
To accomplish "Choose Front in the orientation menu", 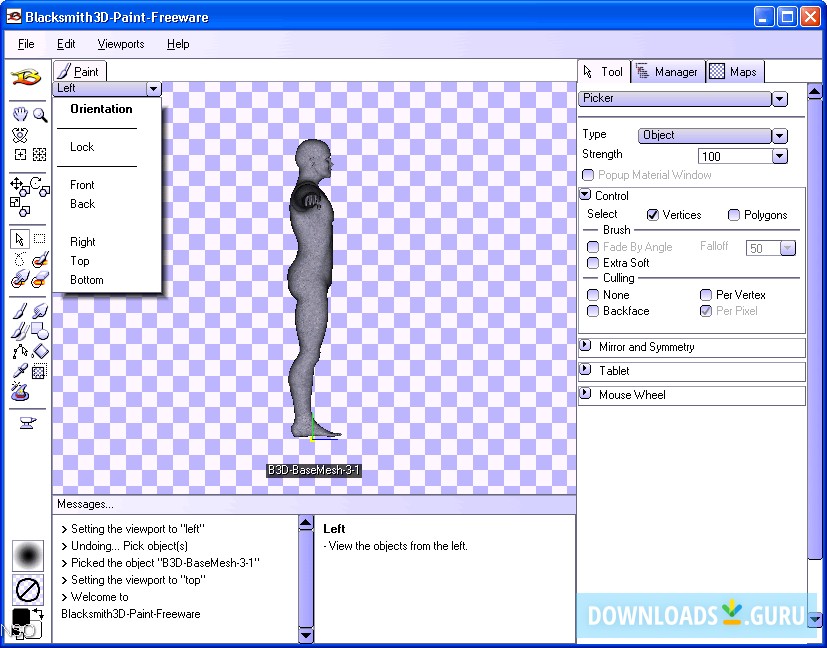I will pos(82,185).
